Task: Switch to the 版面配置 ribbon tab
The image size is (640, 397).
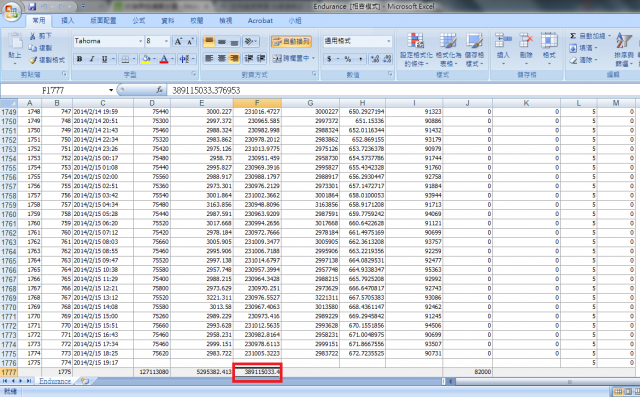Action: tap(103, 20)
